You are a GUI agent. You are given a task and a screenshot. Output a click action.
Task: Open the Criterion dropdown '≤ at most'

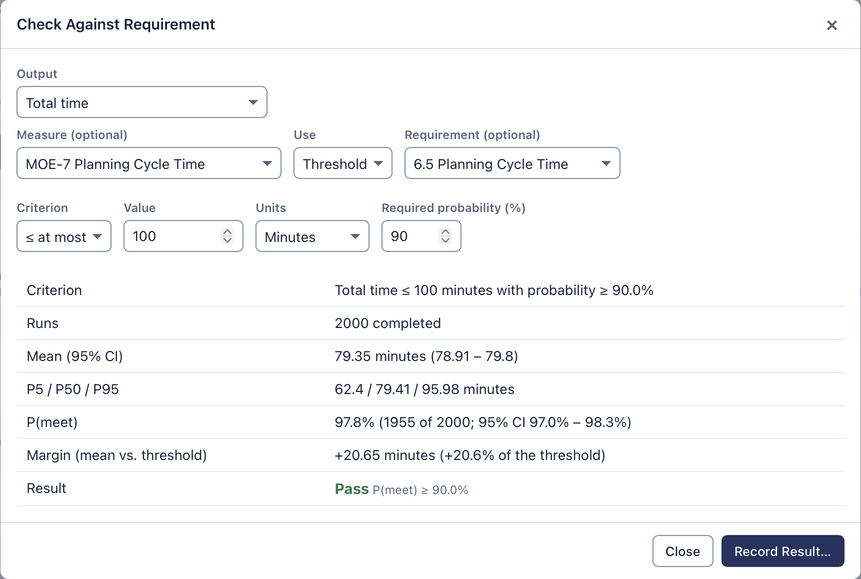pyautogui.click(x=64, y=236)
